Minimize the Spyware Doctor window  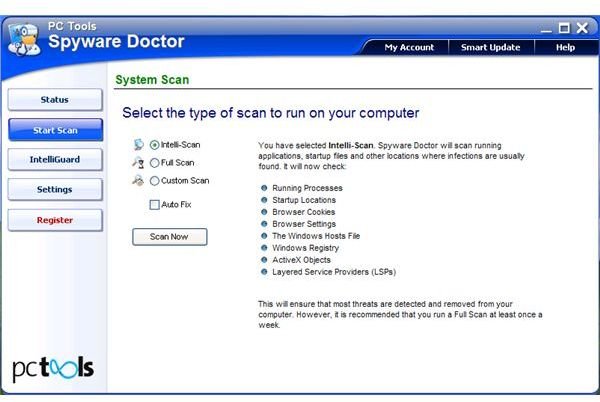(x=546, y=28)
